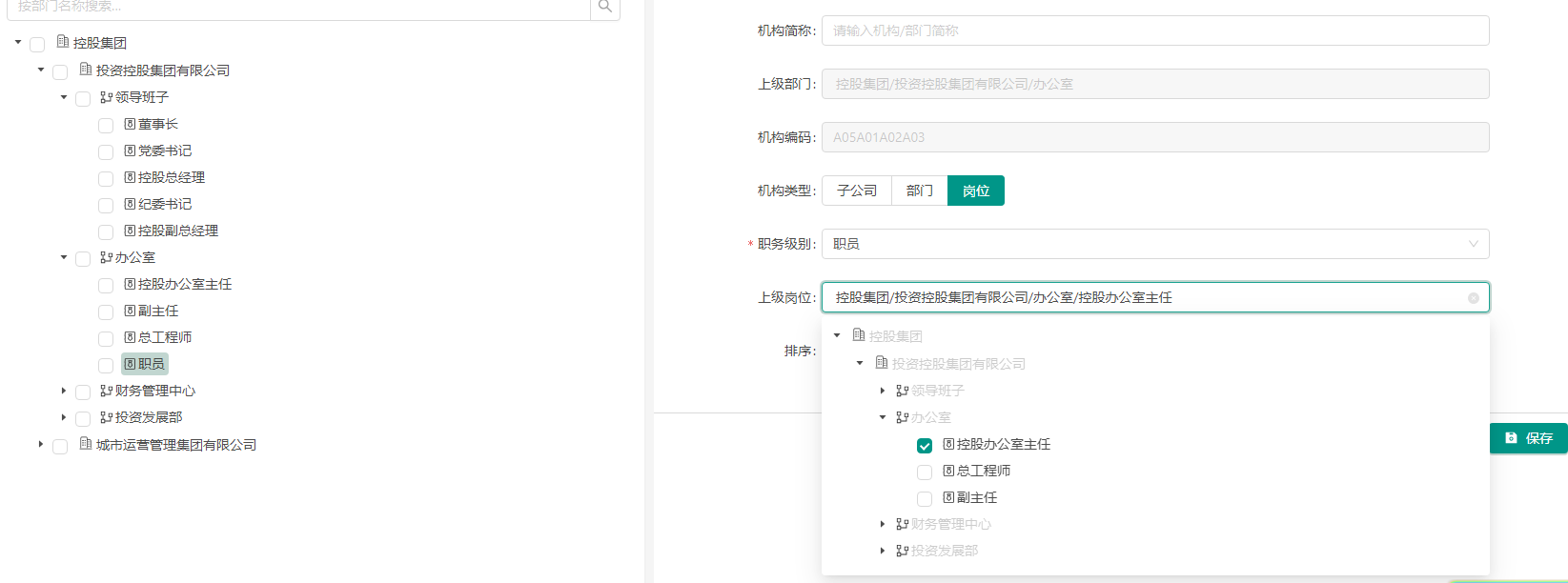
Task: Open the 职务级别 dropdown
Action: click(x=1154, y=244)
